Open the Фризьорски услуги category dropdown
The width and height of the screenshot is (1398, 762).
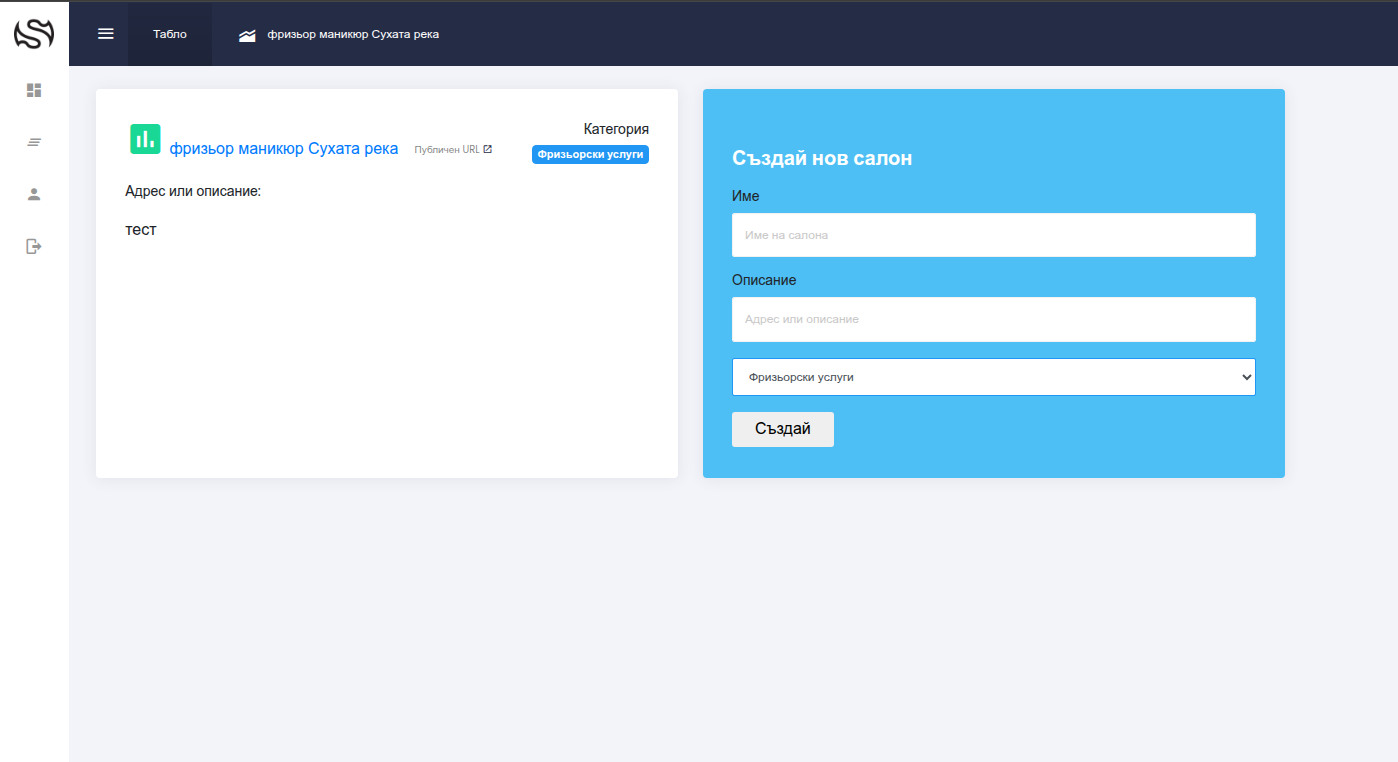pyautogui.click(x=993, y=377)
